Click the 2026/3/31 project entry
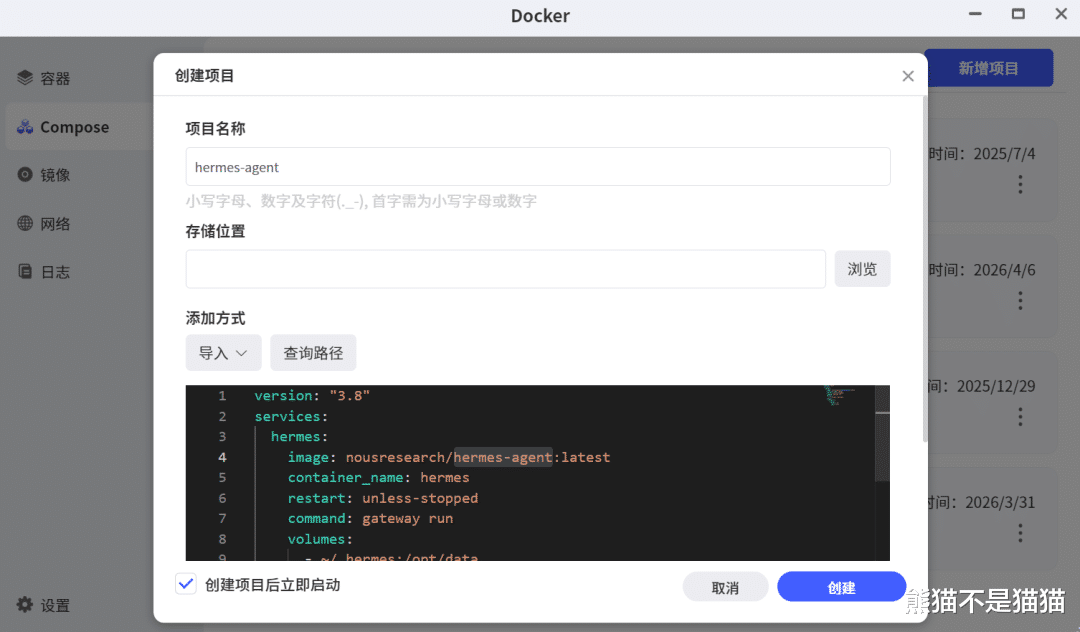Image resolution: width=1080 pixels, height=632 pixels. pyautogui.click(x=992, y=518)
